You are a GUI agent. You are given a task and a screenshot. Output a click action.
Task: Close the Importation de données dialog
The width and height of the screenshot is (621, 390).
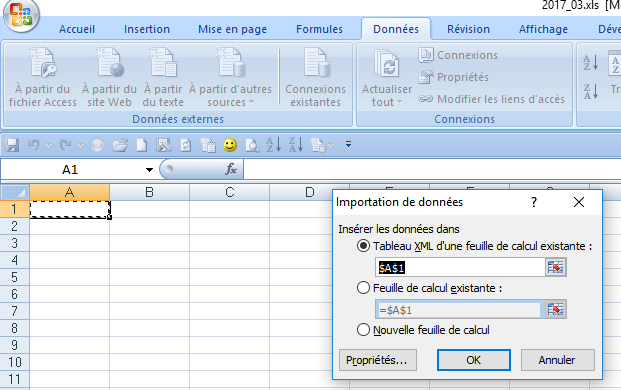tap(579, 202)
